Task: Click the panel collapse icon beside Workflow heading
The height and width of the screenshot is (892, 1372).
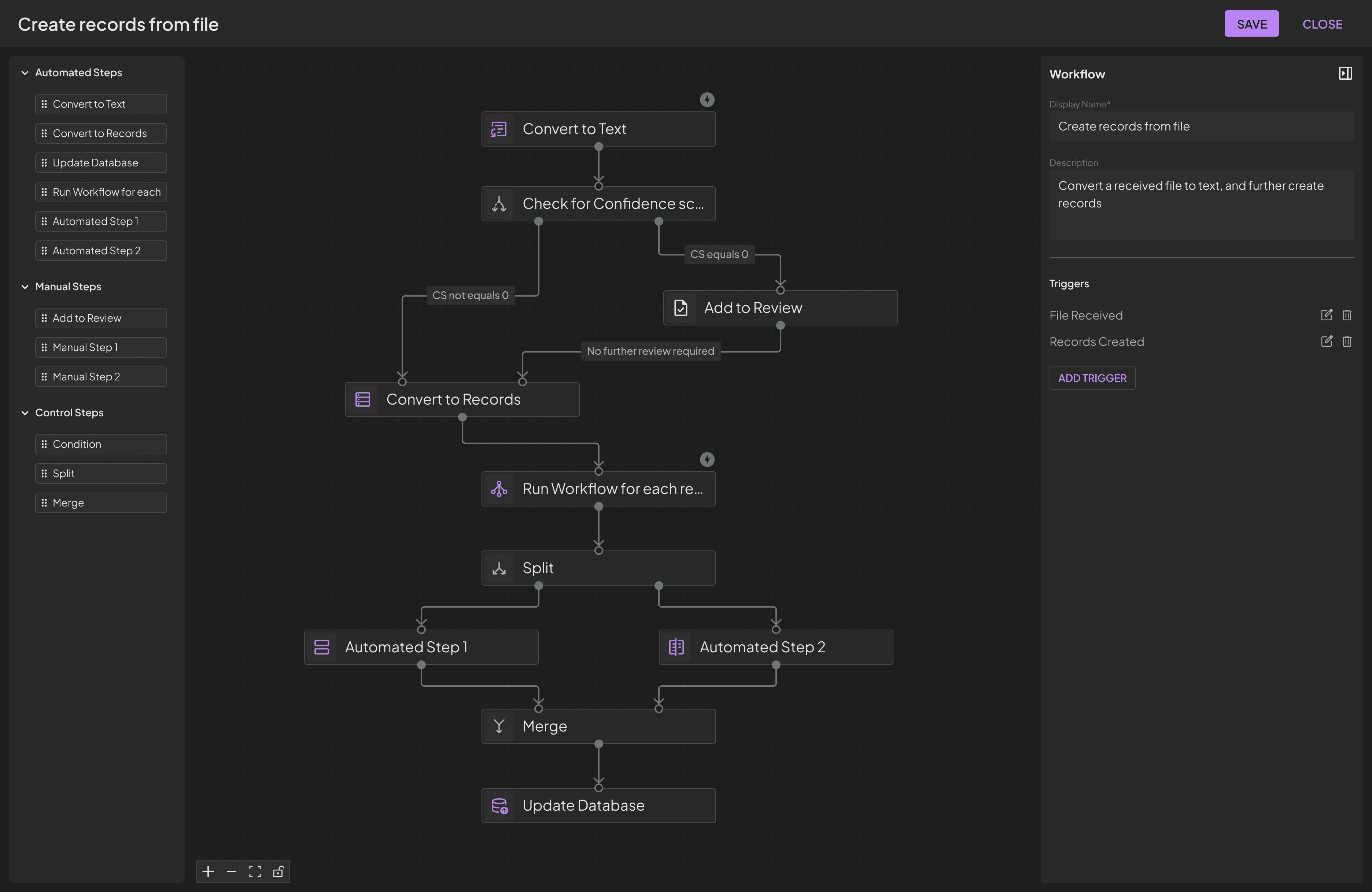Action: pos(1346,73)
